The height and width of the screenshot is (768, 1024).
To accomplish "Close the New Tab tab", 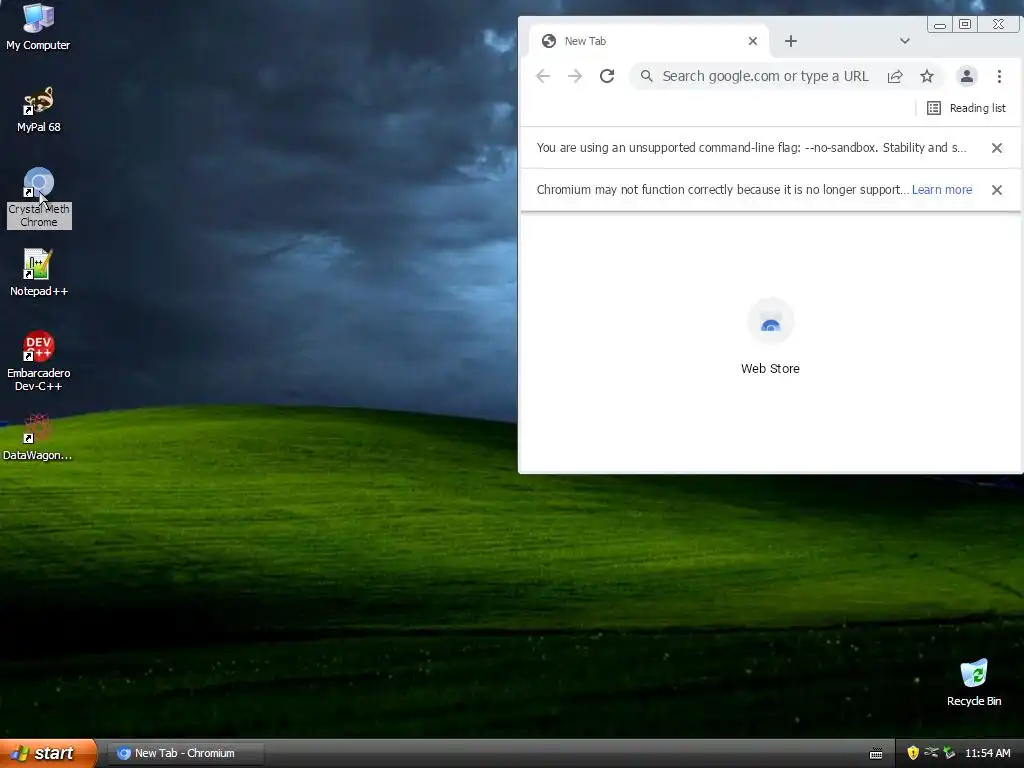I will pyautogui.click(x=752, y=41).
